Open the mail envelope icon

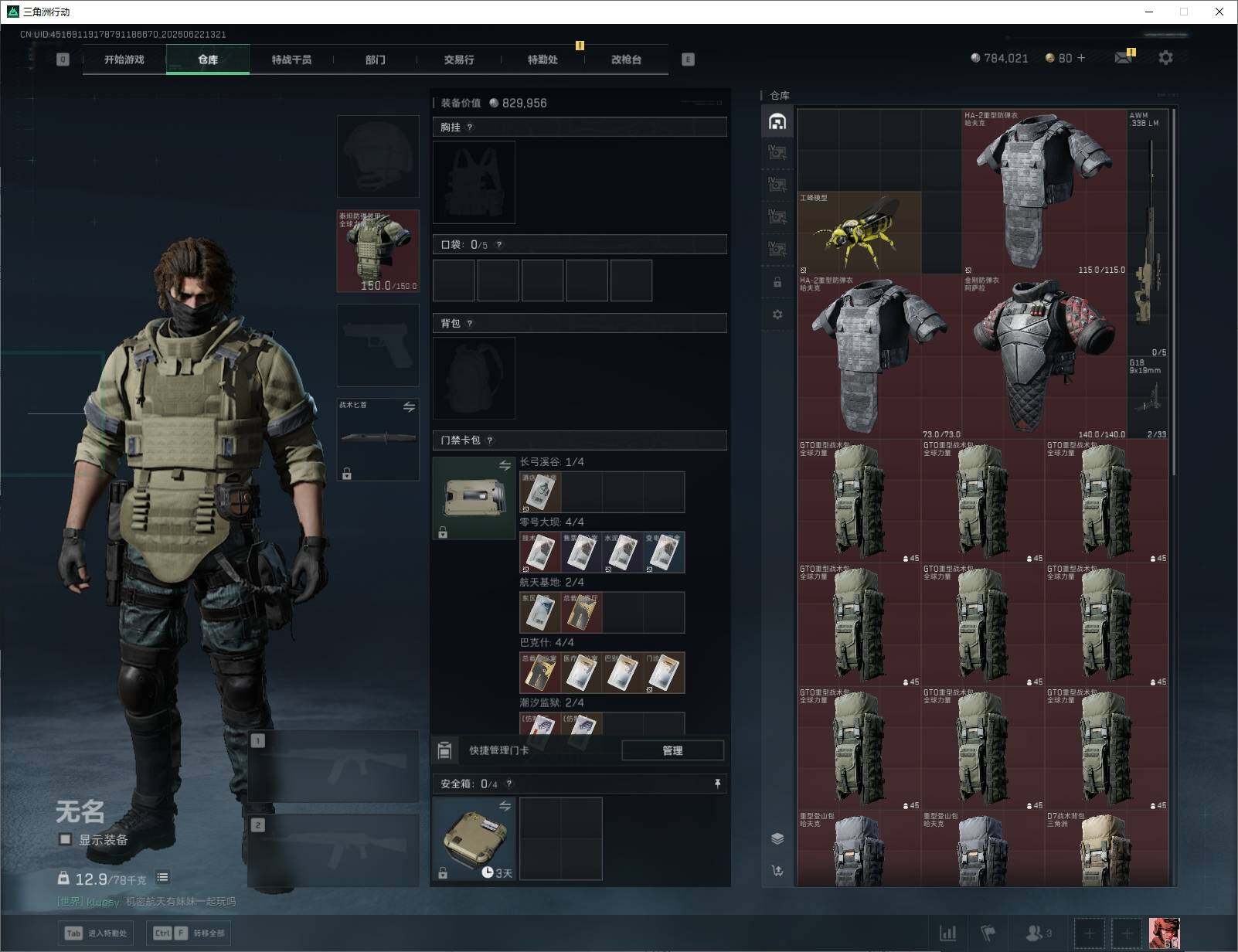[1124, 58]
